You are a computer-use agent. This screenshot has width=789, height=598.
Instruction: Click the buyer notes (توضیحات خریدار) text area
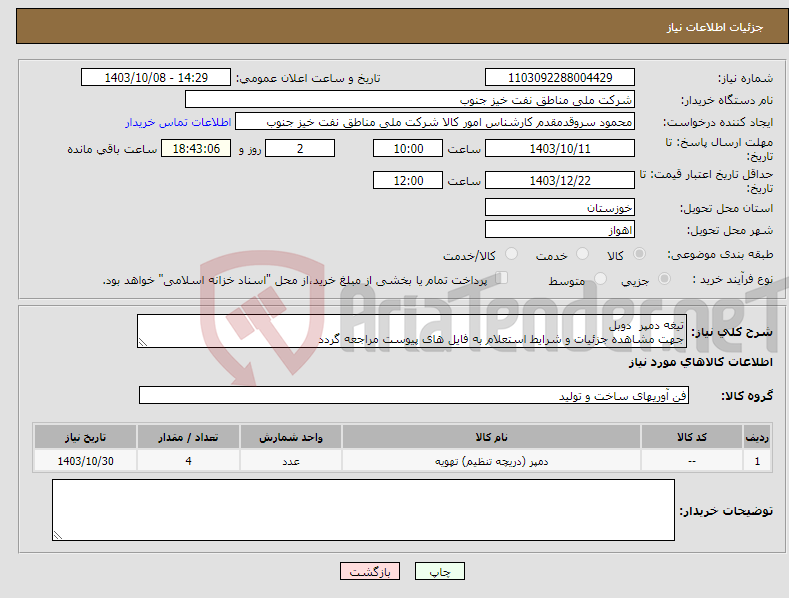tap(363, 510)
